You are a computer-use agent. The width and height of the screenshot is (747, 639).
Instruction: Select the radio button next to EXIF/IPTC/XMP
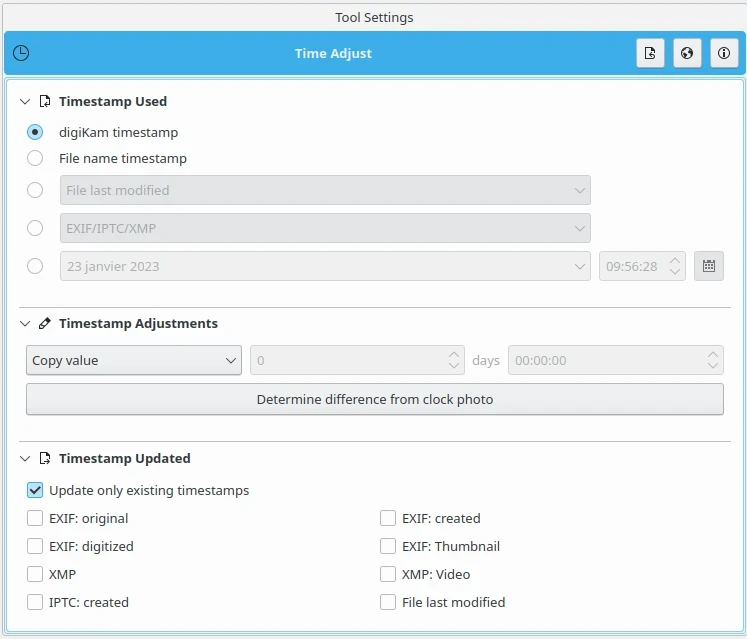tap(35, 228)
